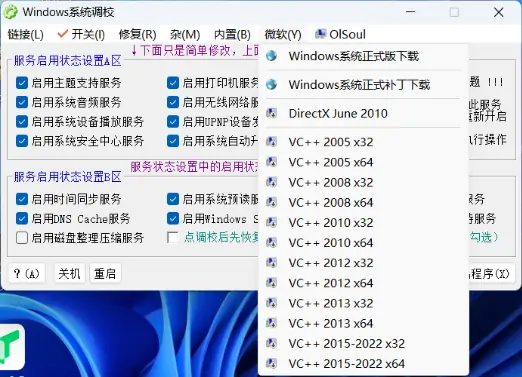This screenshot has height=377, width=522.
Task: Toggle 启用时间同步服务 checkbox
Action: 22,199
